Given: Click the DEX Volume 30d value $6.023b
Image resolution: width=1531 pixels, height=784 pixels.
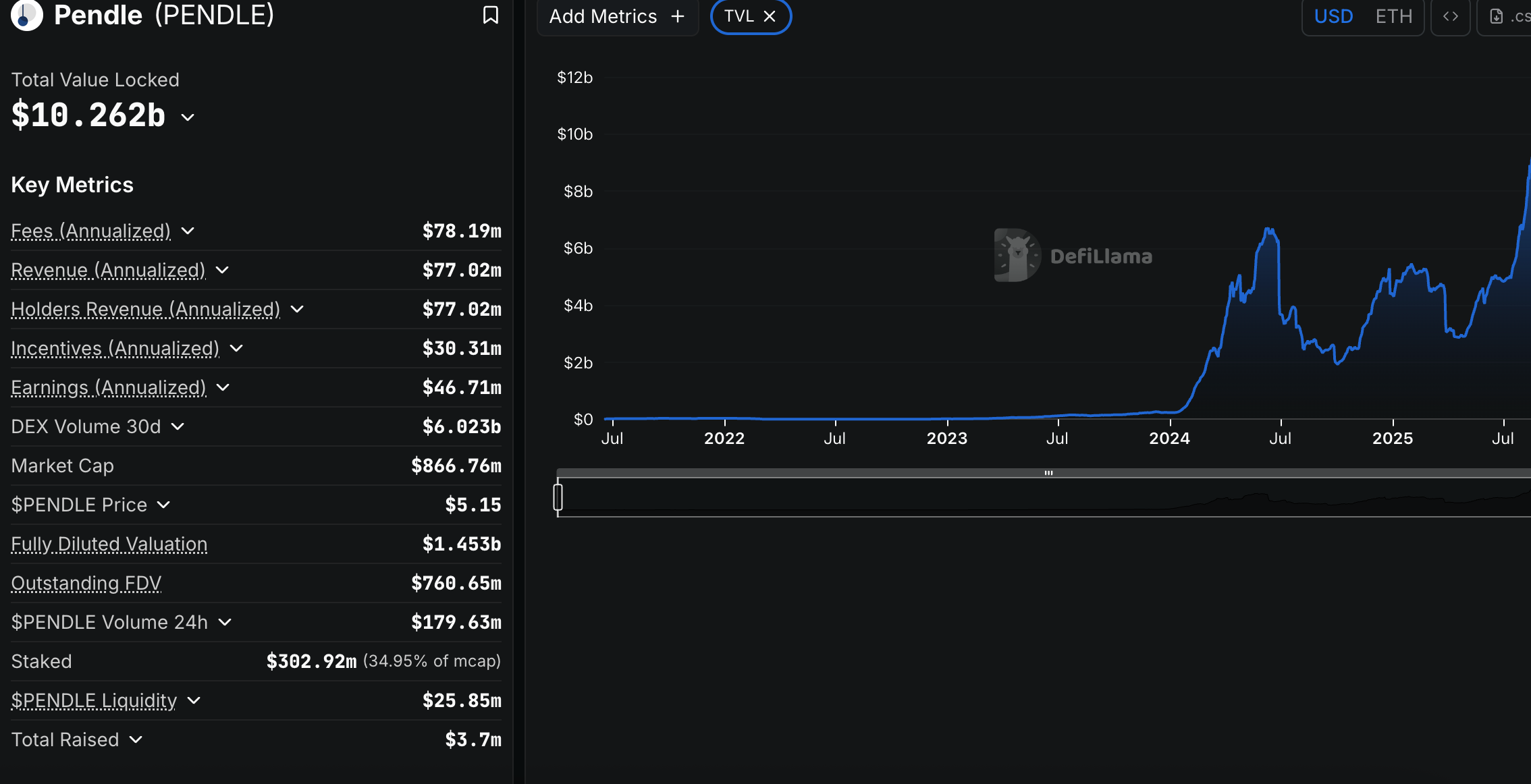Looking at the screenshot, I should 462,427.
